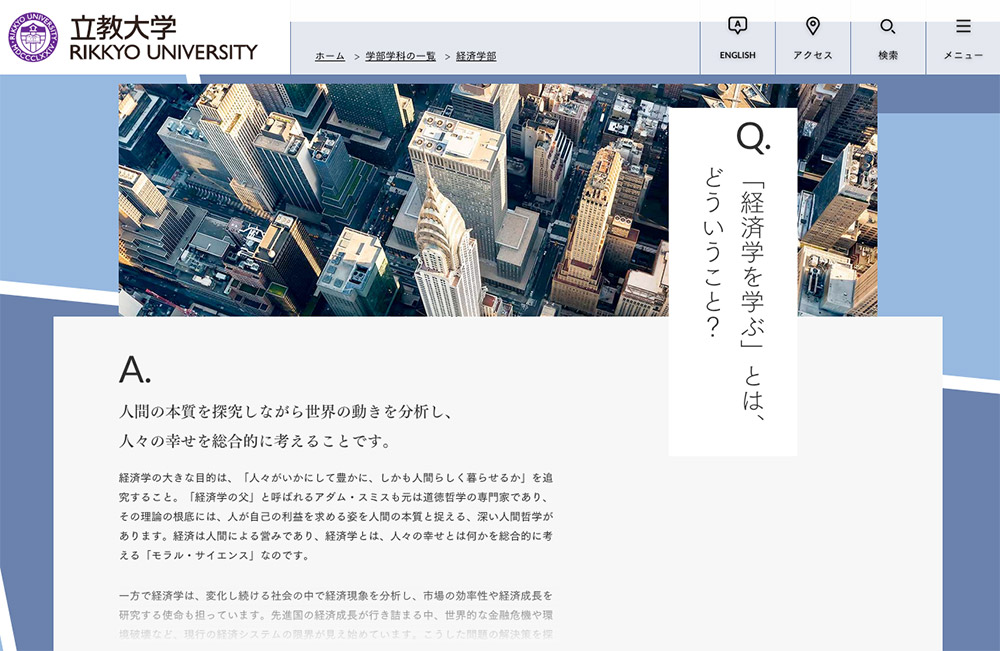Viewport: 1000px width, 651px height.
Task: Click the line ending 「モラル・サイエンス」なのです。
Action: (x=214, y=555)
